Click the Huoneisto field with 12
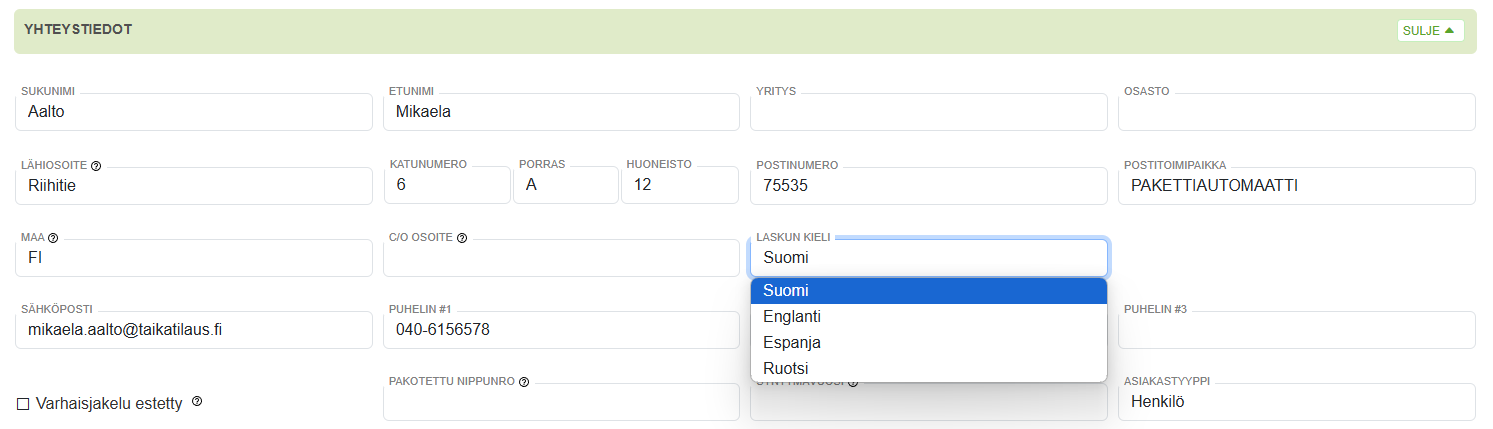The width and height of the screenshot is (1493, 429). (680, 185)
